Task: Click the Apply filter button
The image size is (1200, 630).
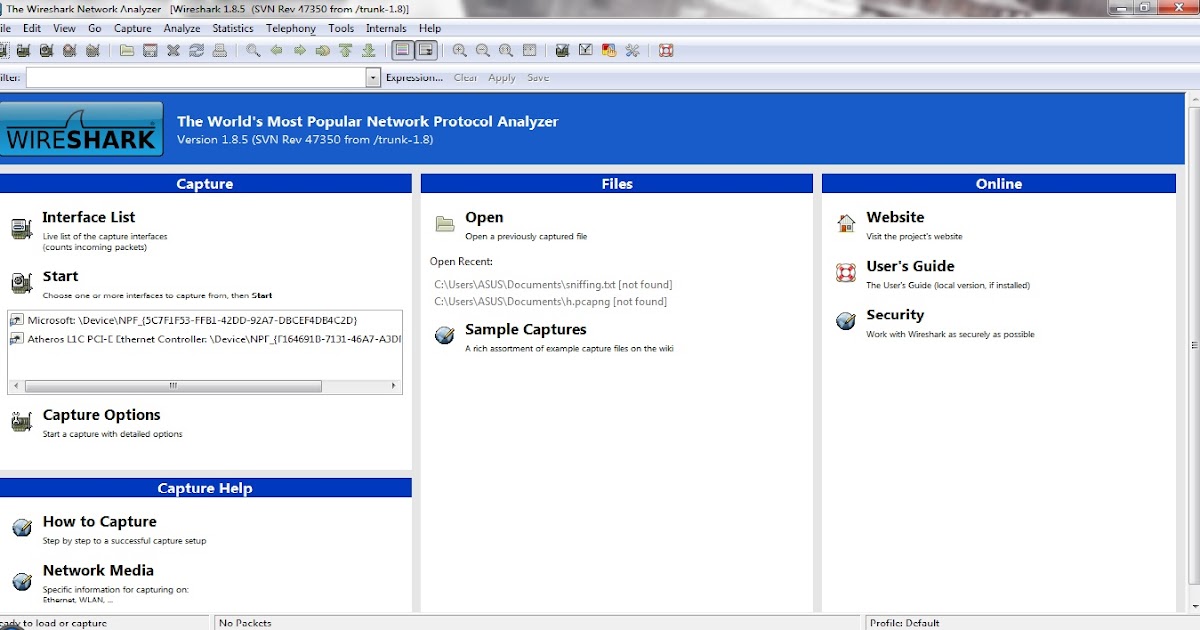Action: 502,78
